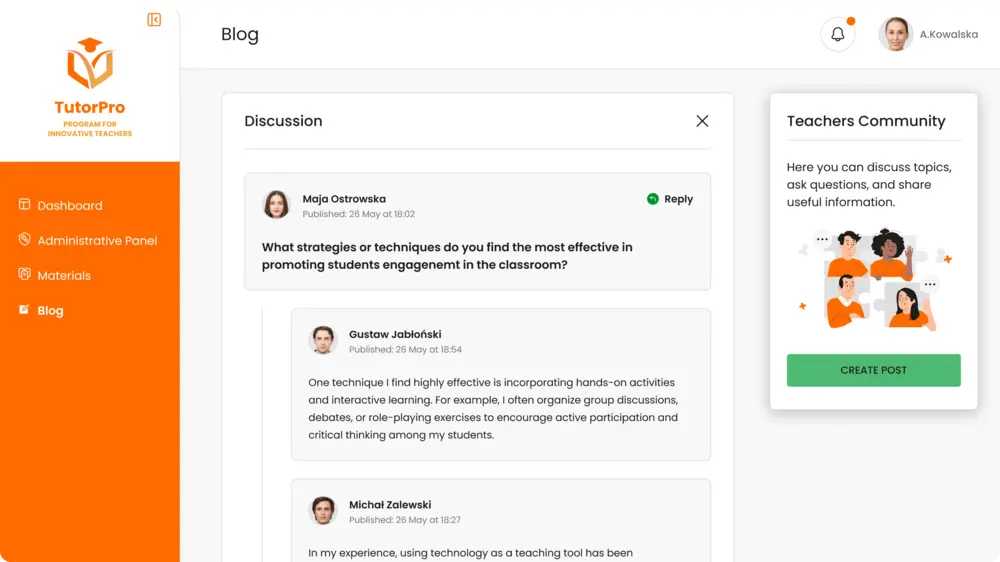The height and width of the screenshot is (562, 1000).
Task: Open the notifications bell
Action: [837, 34]
